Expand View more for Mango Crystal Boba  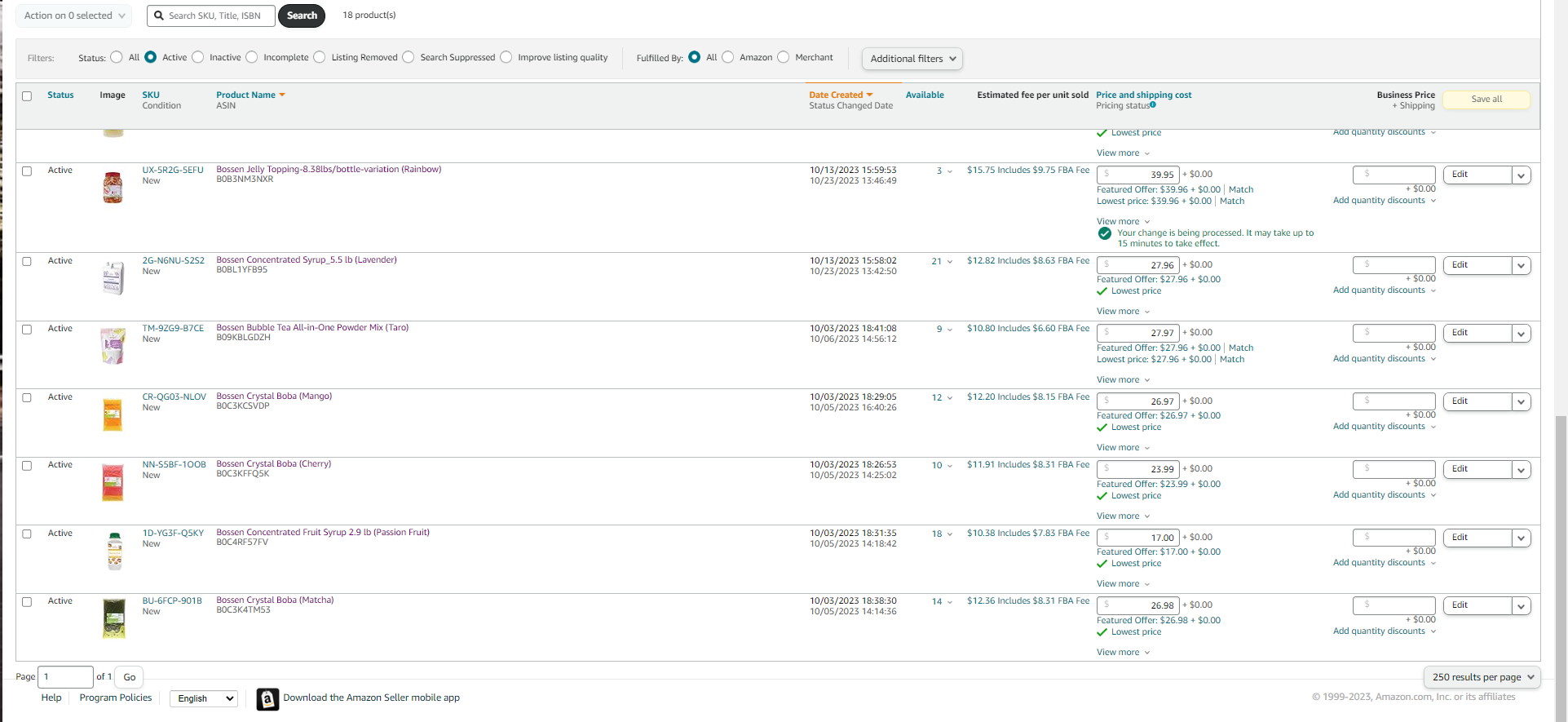1123,448
